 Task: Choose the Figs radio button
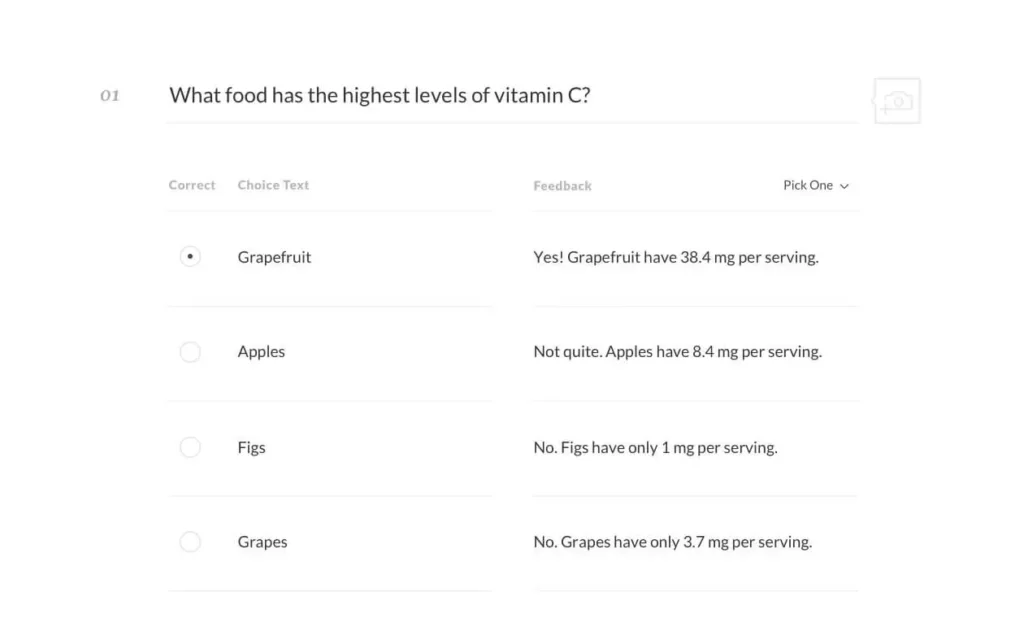190,447
